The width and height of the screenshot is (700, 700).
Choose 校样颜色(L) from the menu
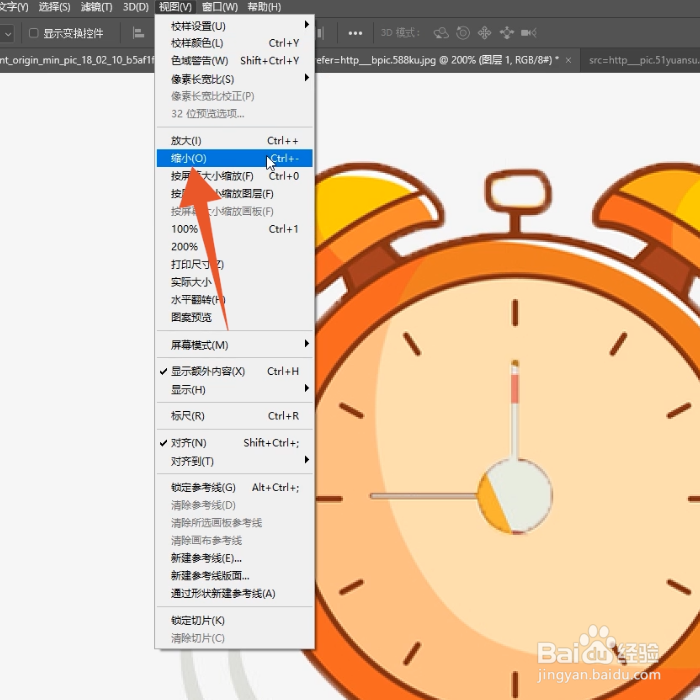pos(234,43)
